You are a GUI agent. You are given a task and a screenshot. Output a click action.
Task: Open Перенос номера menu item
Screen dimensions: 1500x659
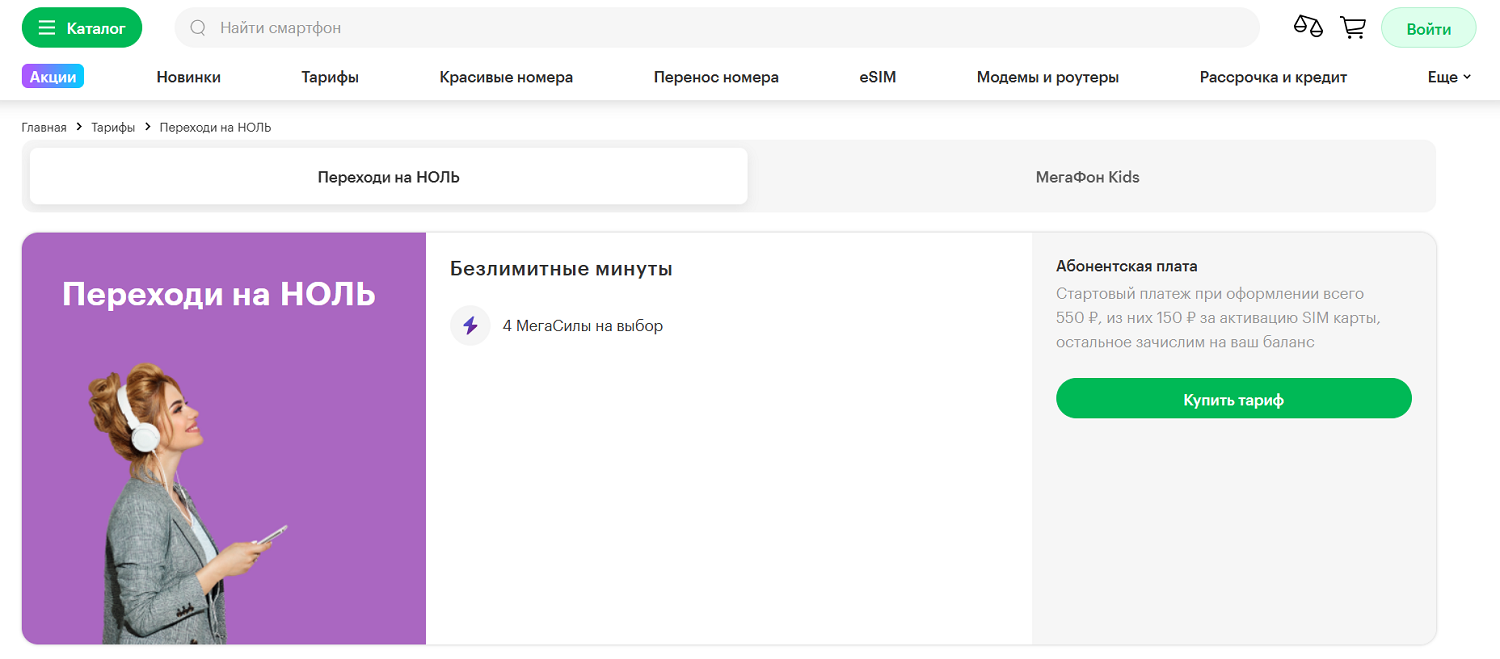(x=716, y=77)
